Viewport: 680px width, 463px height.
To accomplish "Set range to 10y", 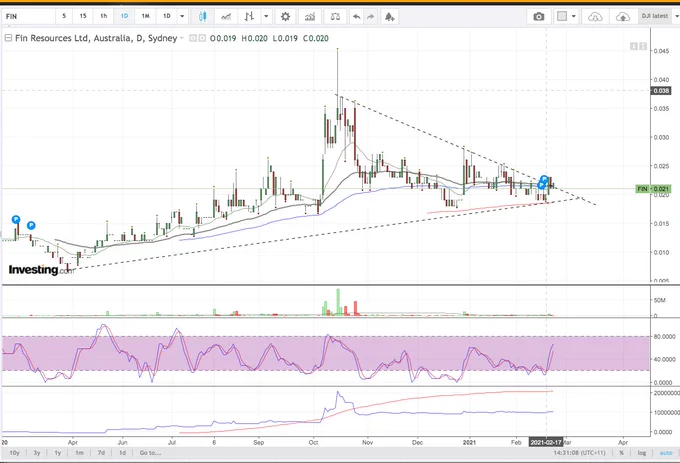I will [x=14, y=453].
